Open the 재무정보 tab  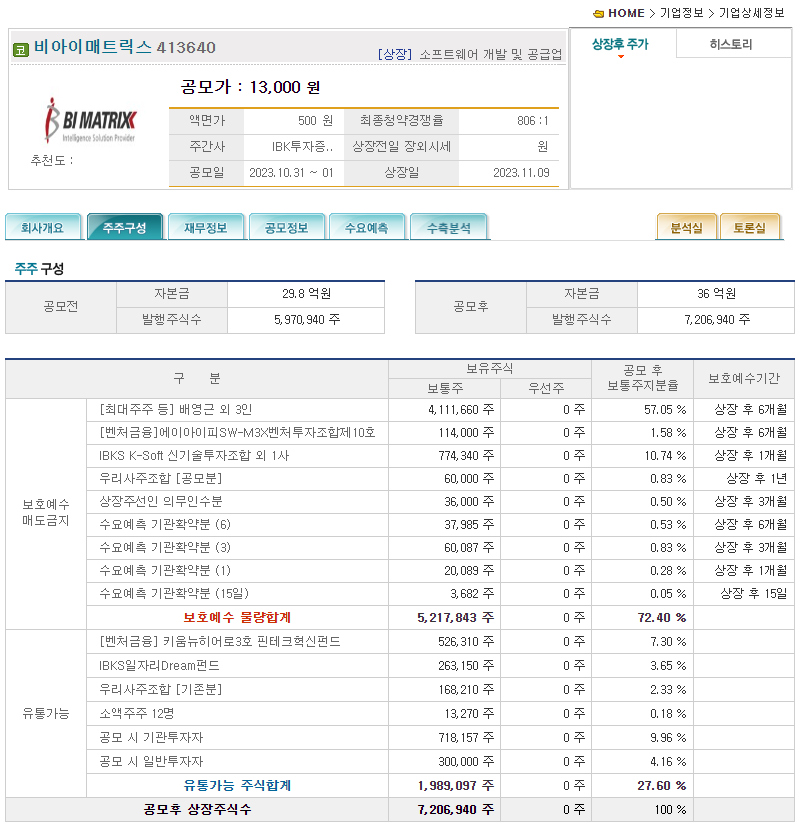(206, 227)
